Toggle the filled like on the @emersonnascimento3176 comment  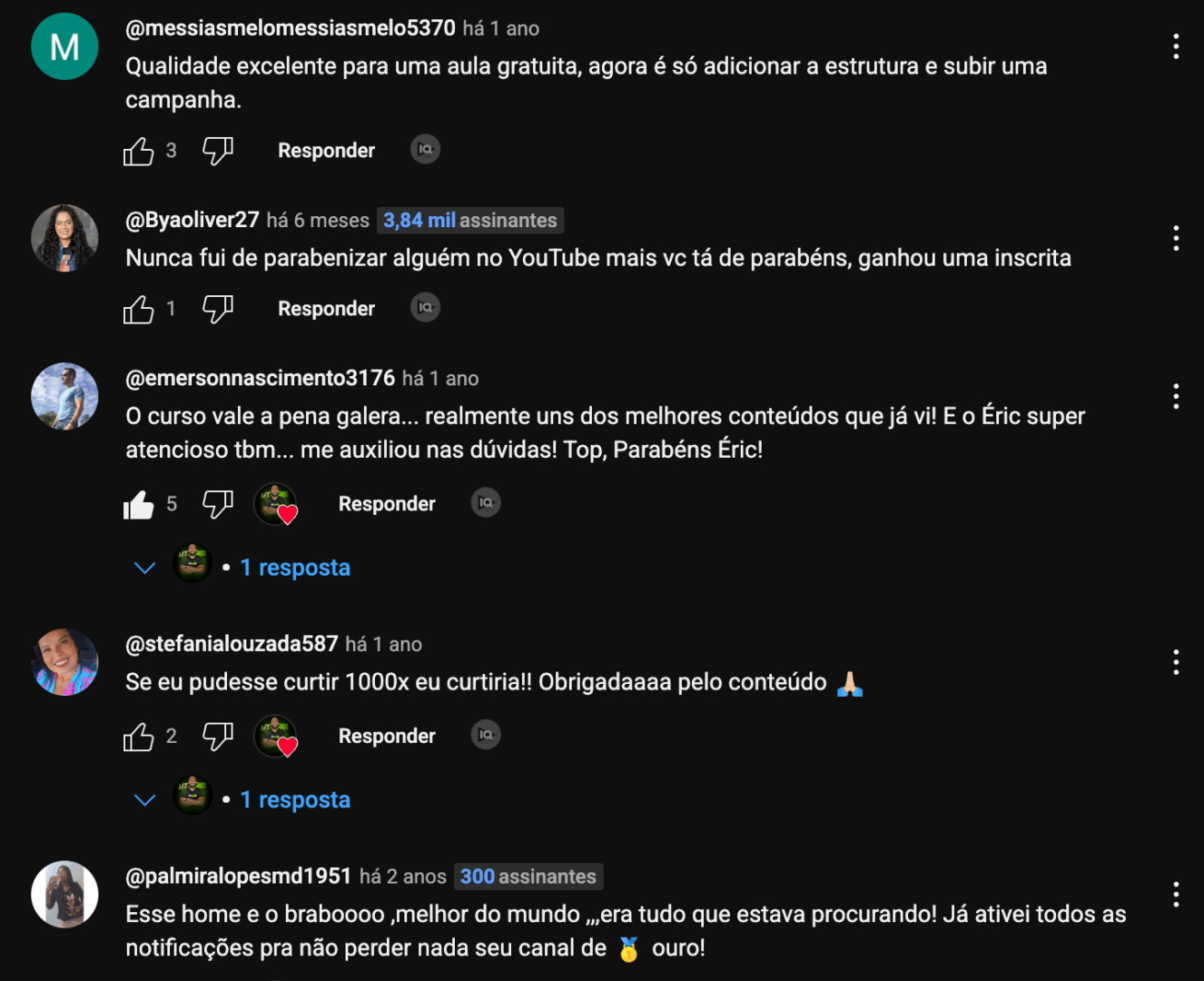click(x=139, y=504)
